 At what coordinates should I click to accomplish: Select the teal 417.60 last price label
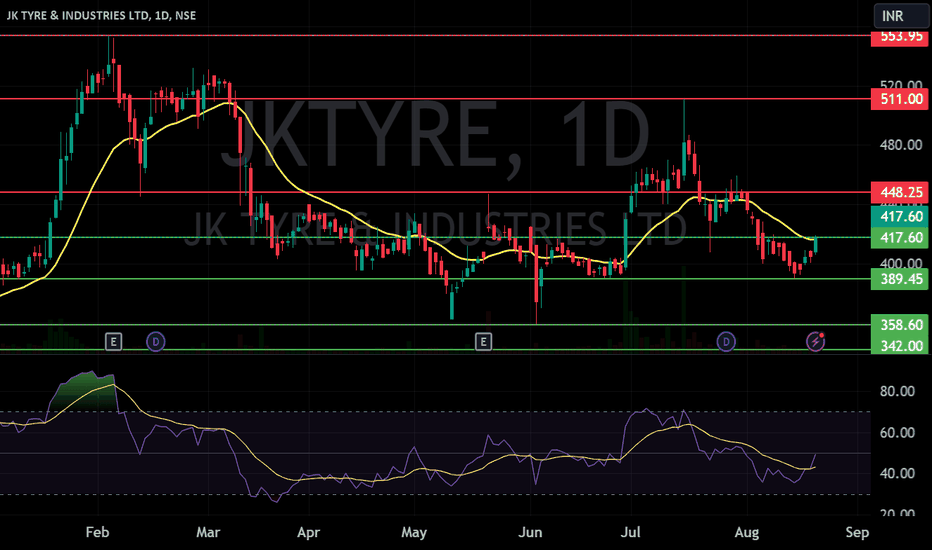(901, 216)
